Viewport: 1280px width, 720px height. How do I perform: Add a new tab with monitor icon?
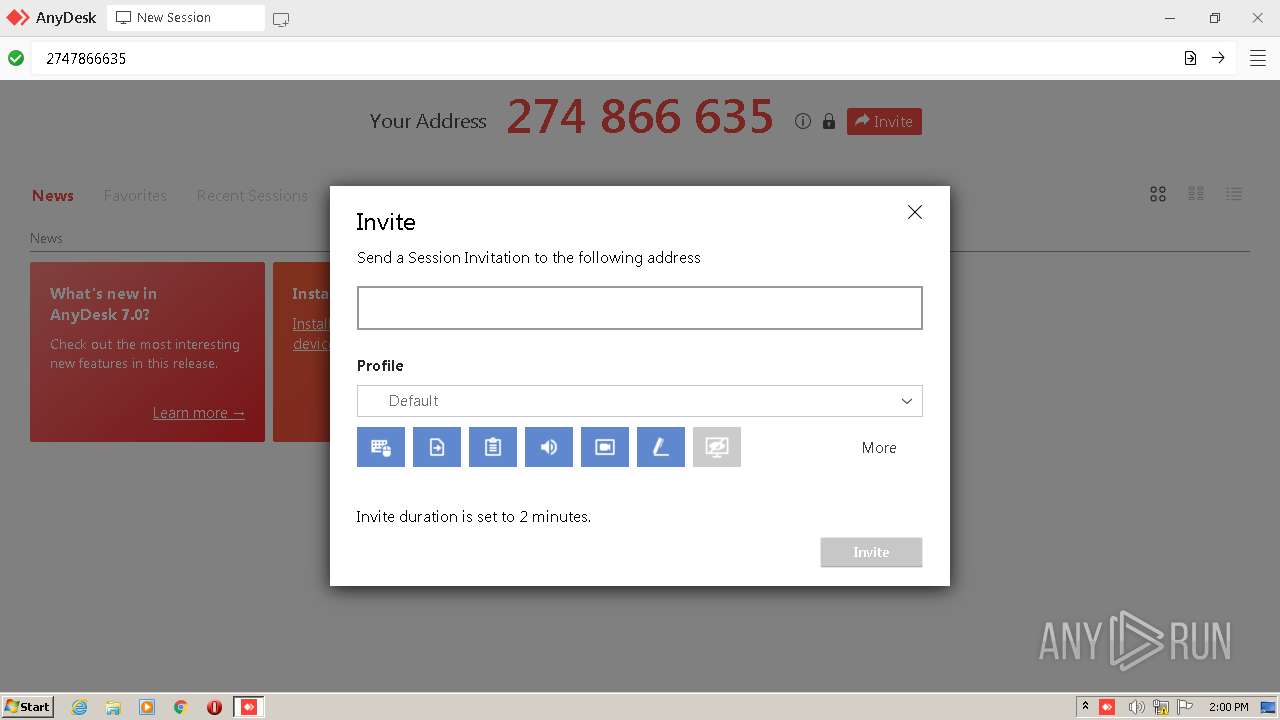(x=281, y=19)
